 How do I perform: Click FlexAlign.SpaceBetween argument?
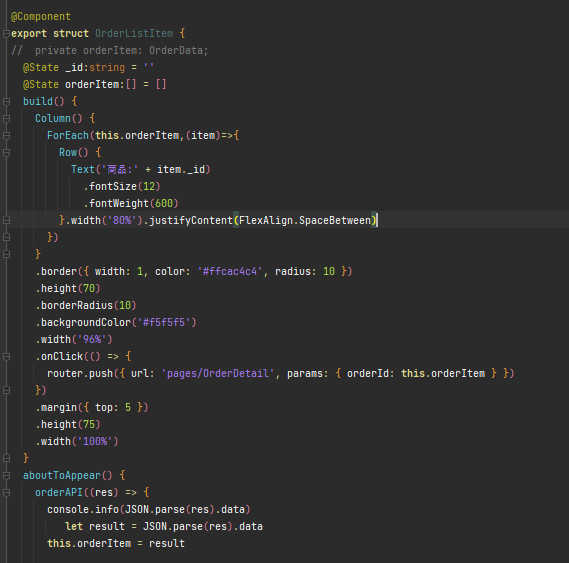[305, 220]
